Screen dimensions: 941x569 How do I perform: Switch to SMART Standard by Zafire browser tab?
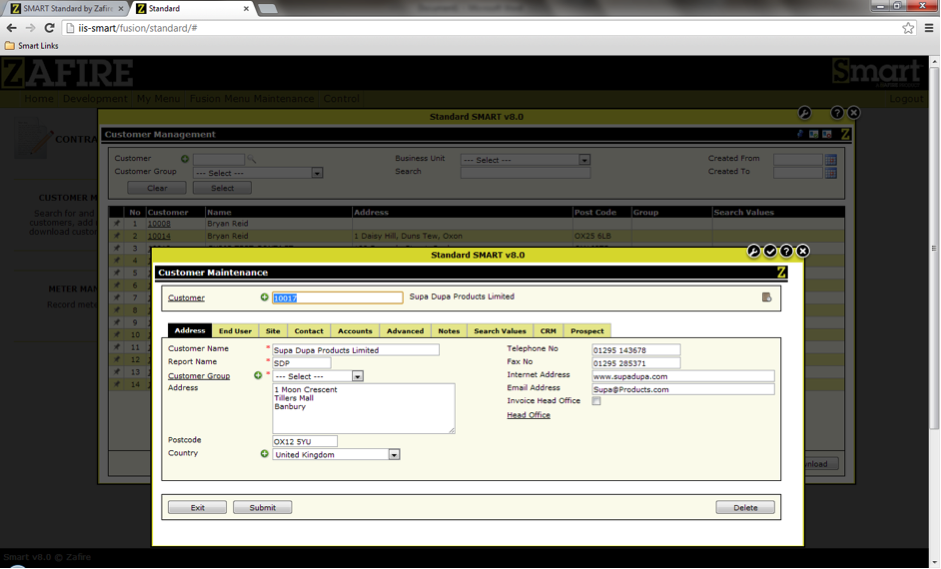coord(66,8)
